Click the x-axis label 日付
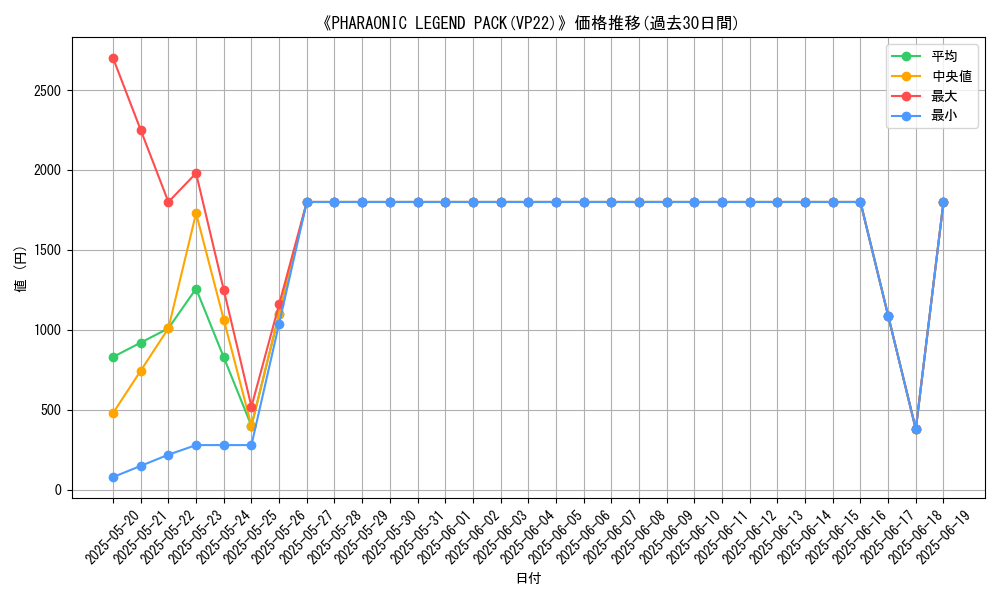1000x600 pixels. coord(528,578)
